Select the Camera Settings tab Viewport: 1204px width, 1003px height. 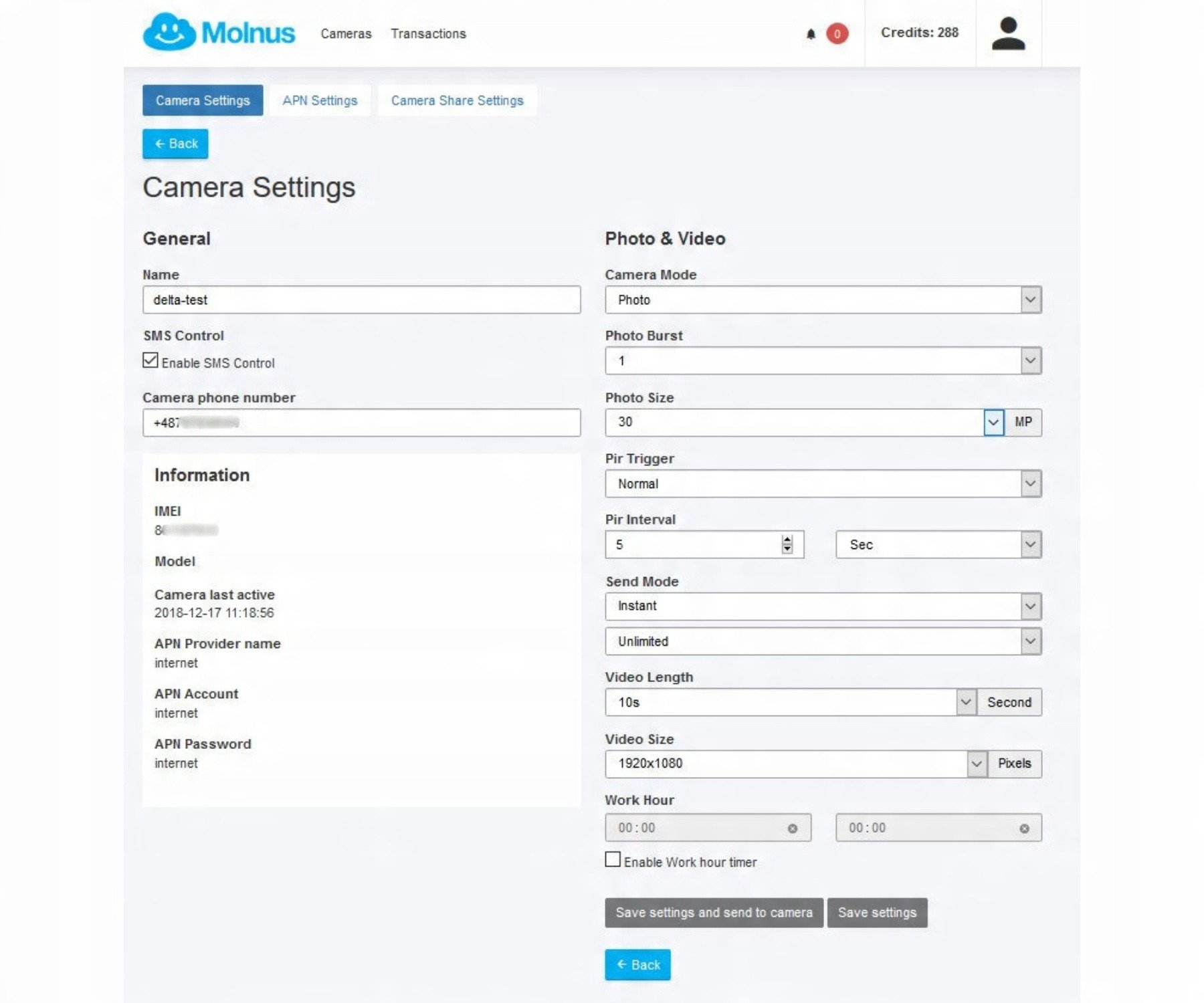point(203,100)
